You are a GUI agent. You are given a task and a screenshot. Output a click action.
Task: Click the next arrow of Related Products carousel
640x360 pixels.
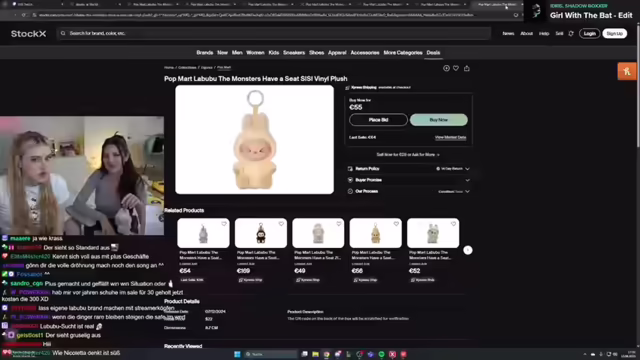click(x=468, y=250)
